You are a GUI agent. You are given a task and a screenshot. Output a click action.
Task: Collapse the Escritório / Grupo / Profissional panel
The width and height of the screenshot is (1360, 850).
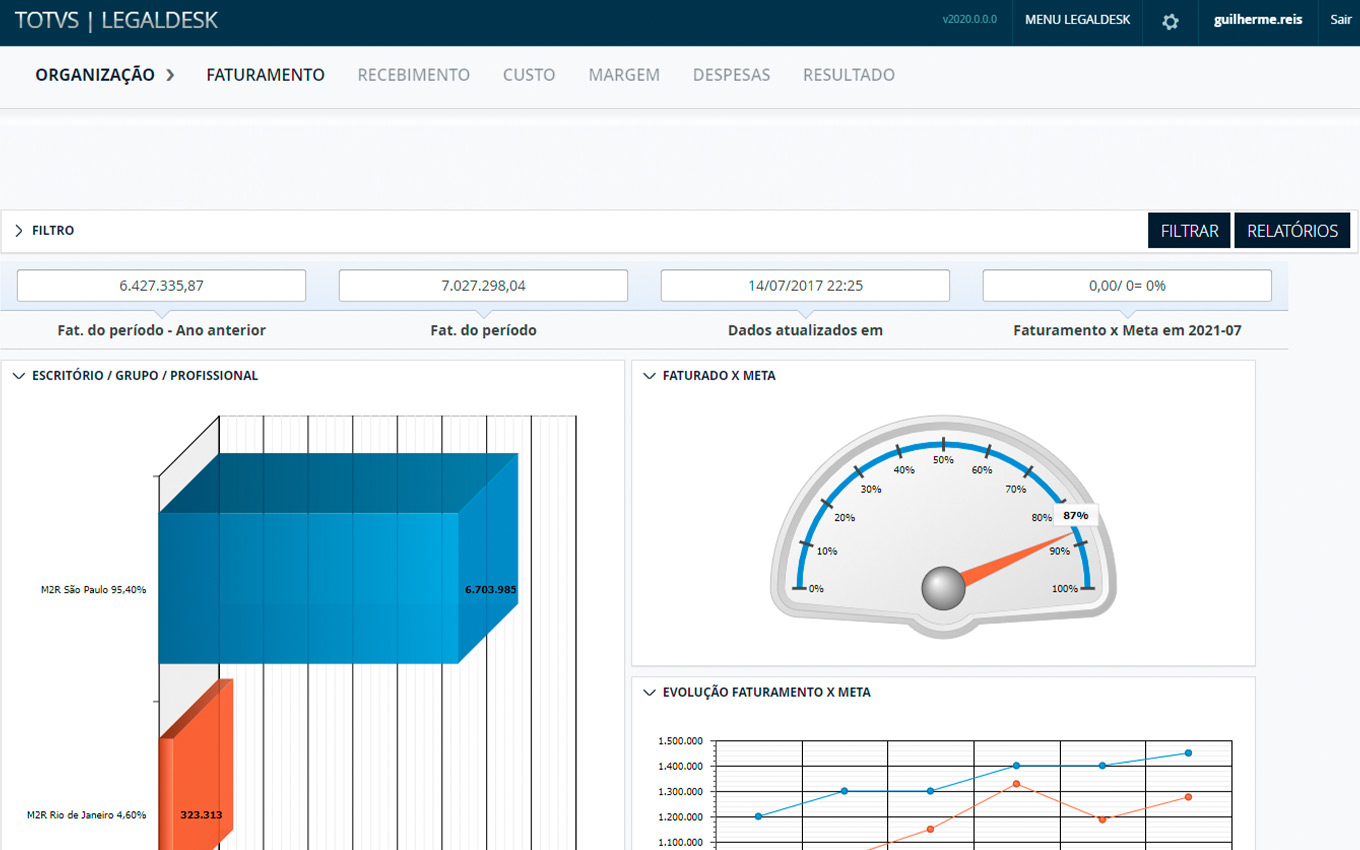19,376
